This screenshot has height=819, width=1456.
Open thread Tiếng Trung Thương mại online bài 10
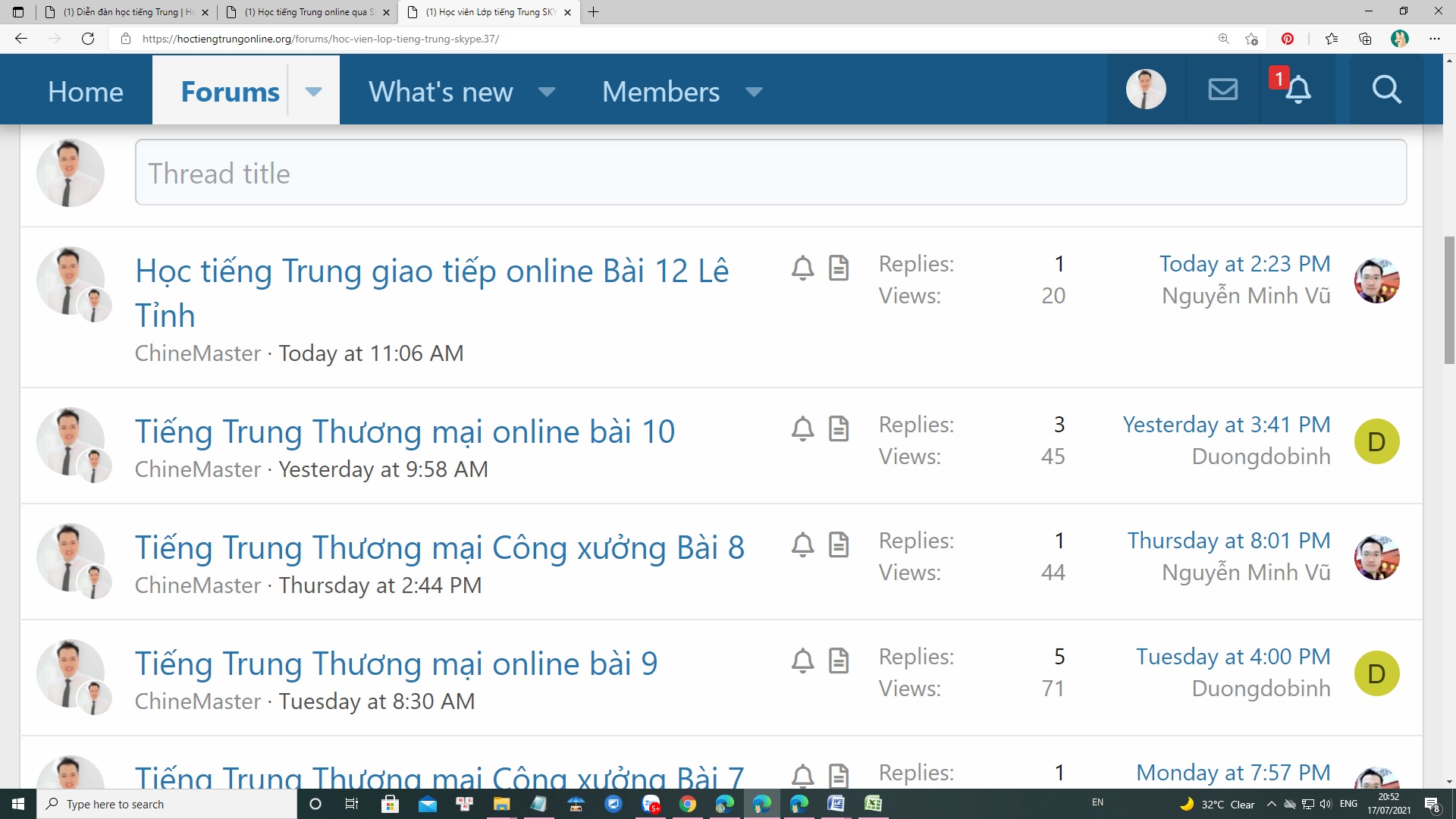(404, 431)
